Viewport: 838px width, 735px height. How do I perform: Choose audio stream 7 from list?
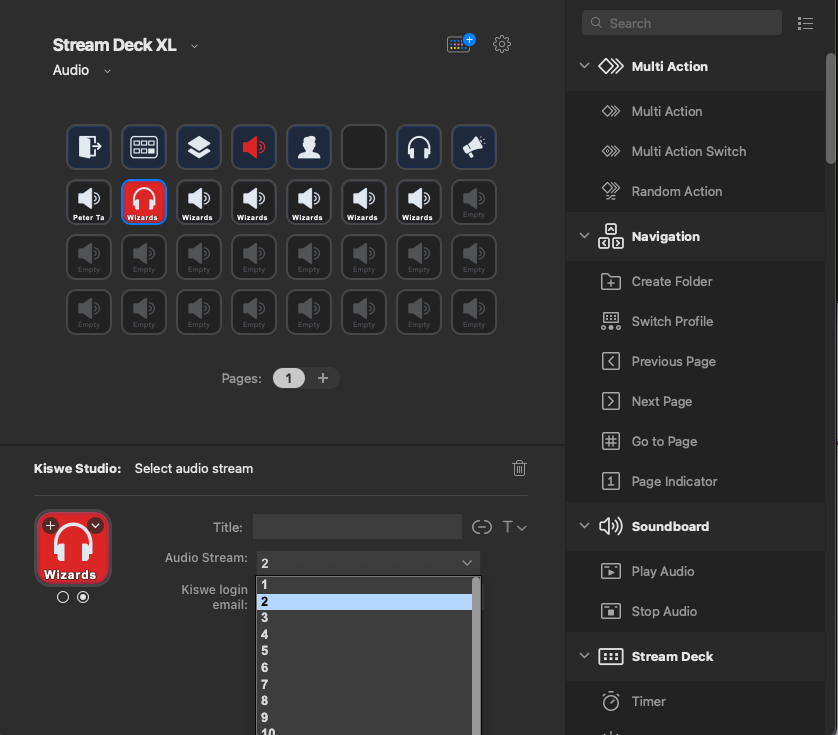(364, 684)
